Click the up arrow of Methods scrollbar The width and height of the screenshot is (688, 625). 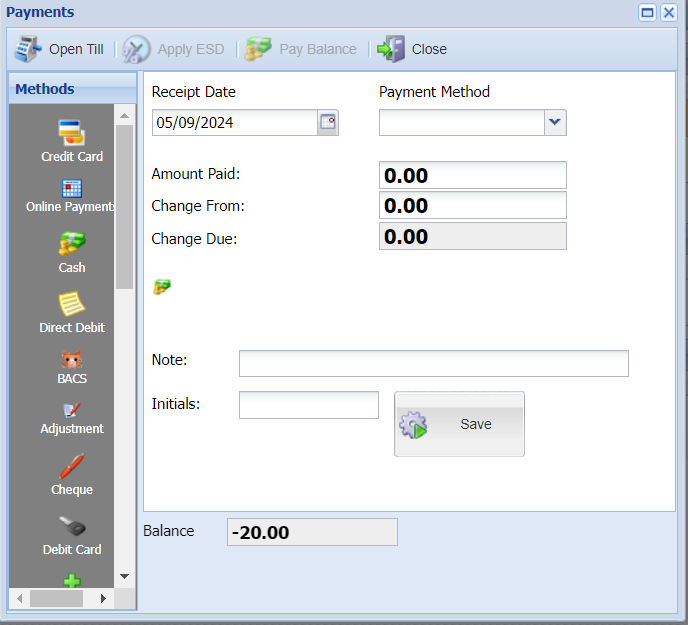[x=125, y=116]
